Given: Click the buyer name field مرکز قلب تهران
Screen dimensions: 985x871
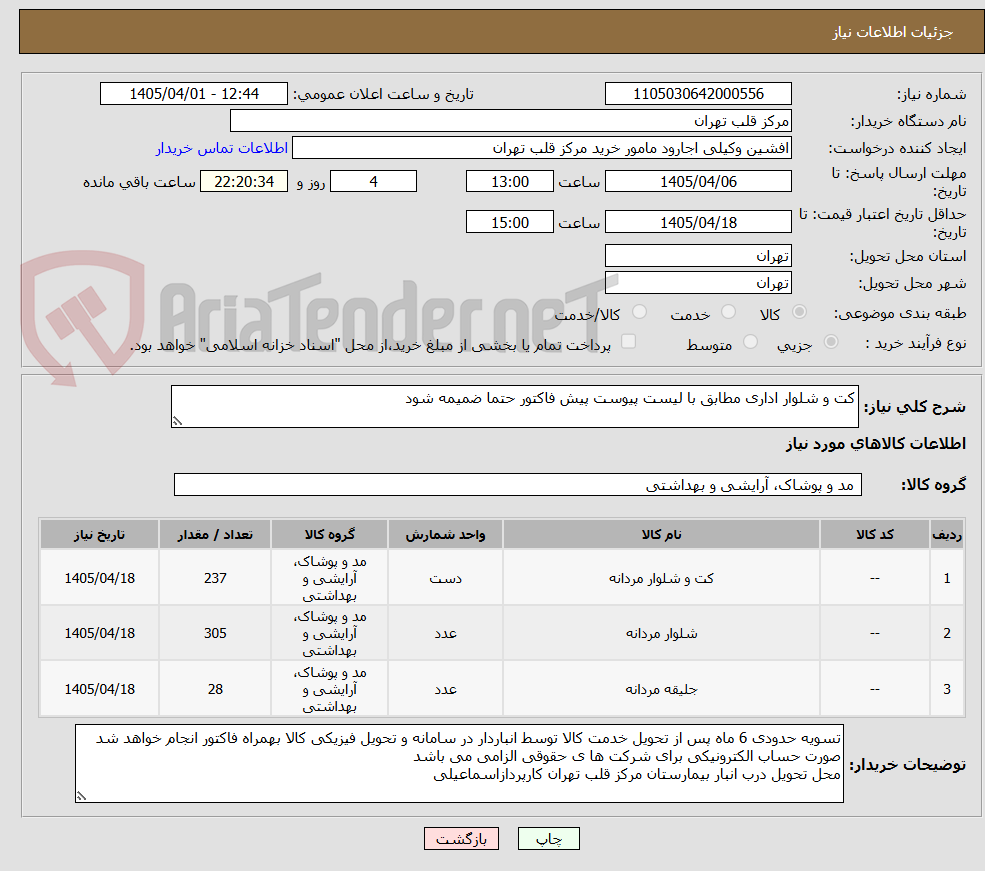Looking at the screenshot, I should click(x=510, y=121).
